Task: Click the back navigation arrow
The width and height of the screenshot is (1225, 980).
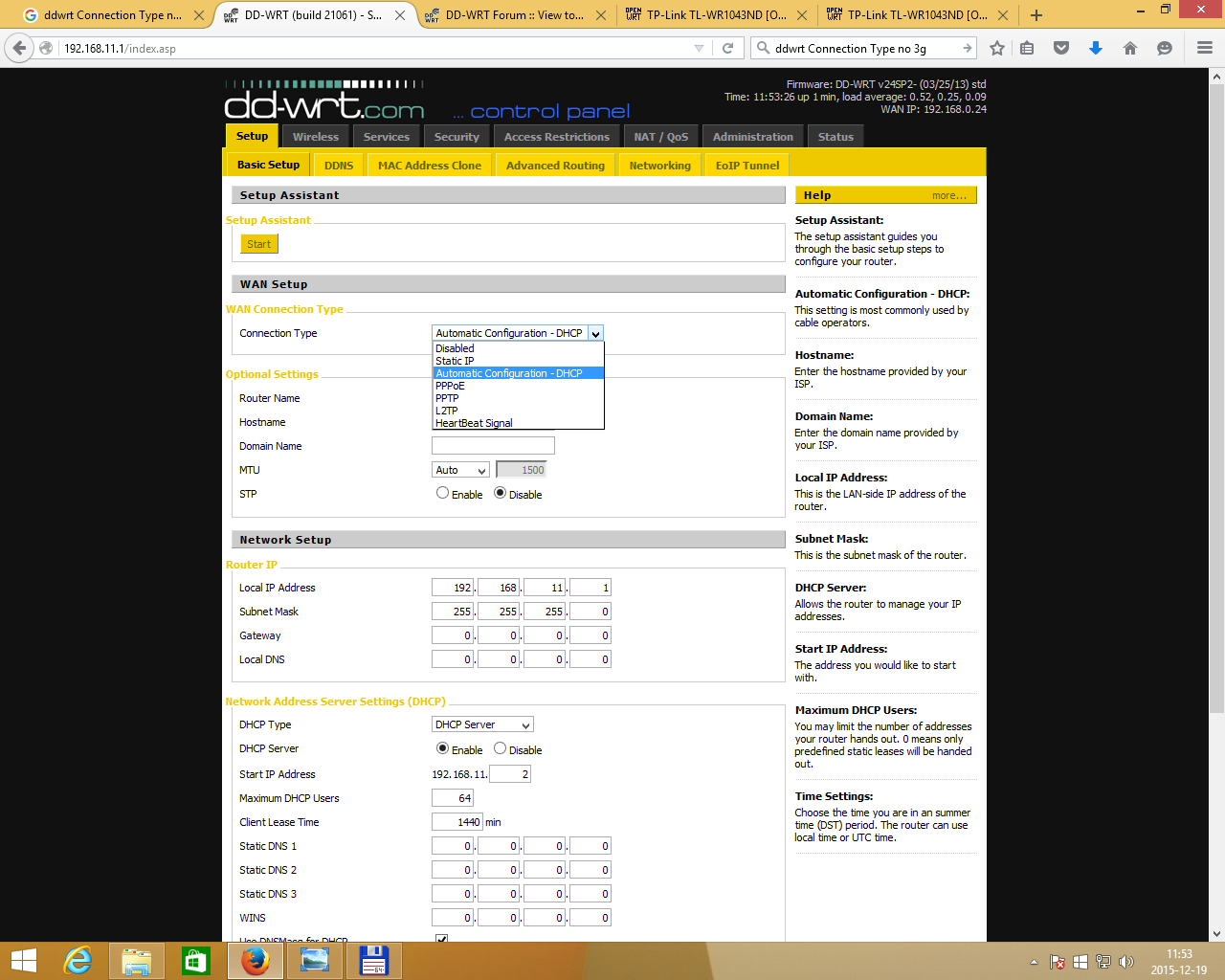Action: 19,48
